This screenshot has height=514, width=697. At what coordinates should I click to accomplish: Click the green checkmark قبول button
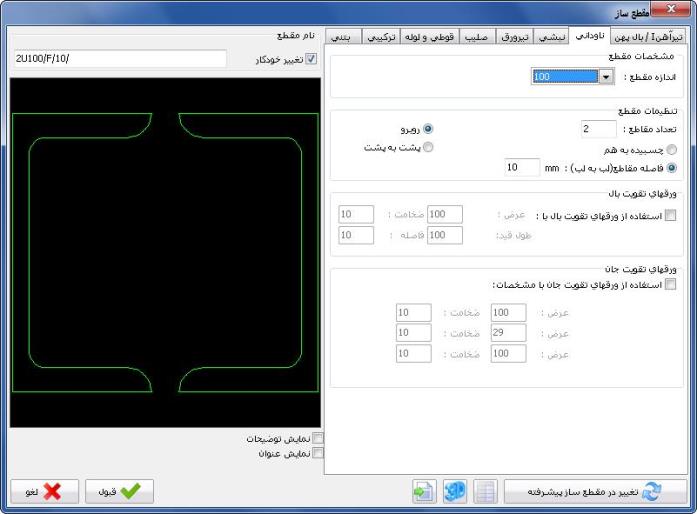[x=119, y=492]
